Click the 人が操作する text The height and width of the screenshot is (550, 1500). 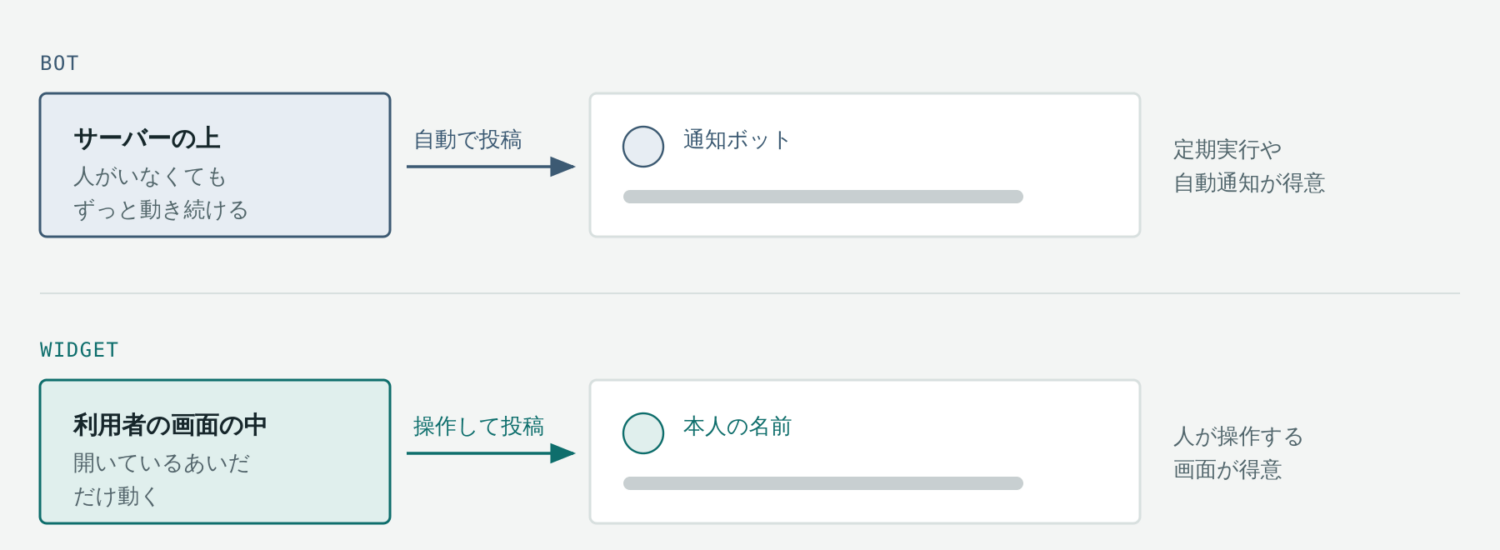click(x=1239, y=436)
